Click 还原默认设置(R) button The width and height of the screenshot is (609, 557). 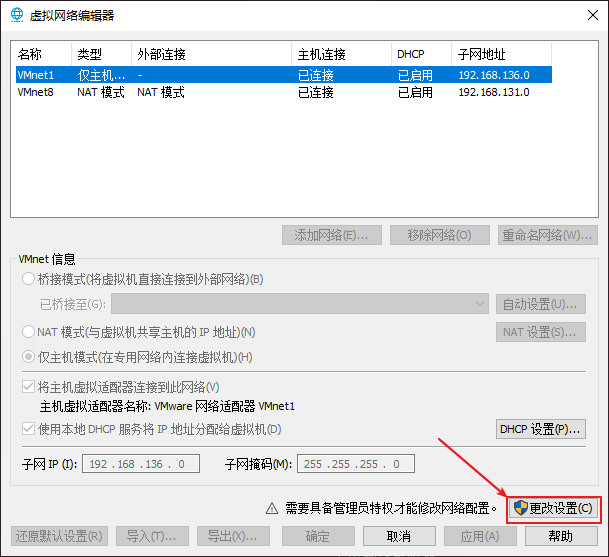click(59, 536)
